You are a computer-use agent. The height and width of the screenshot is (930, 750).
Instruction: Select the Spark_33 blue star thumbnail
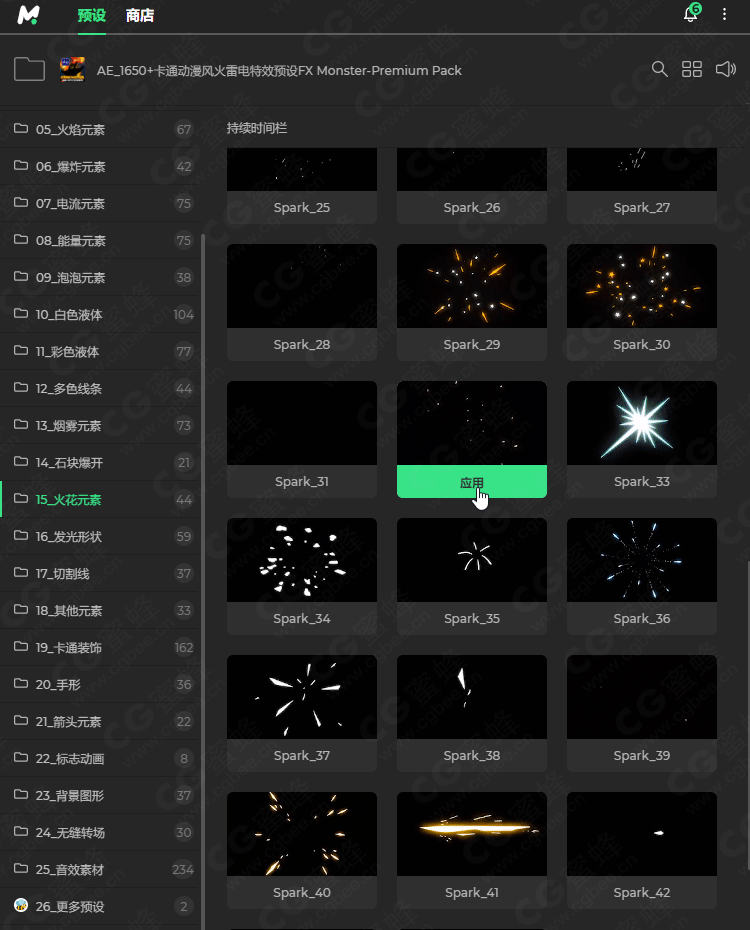[642, 423]
